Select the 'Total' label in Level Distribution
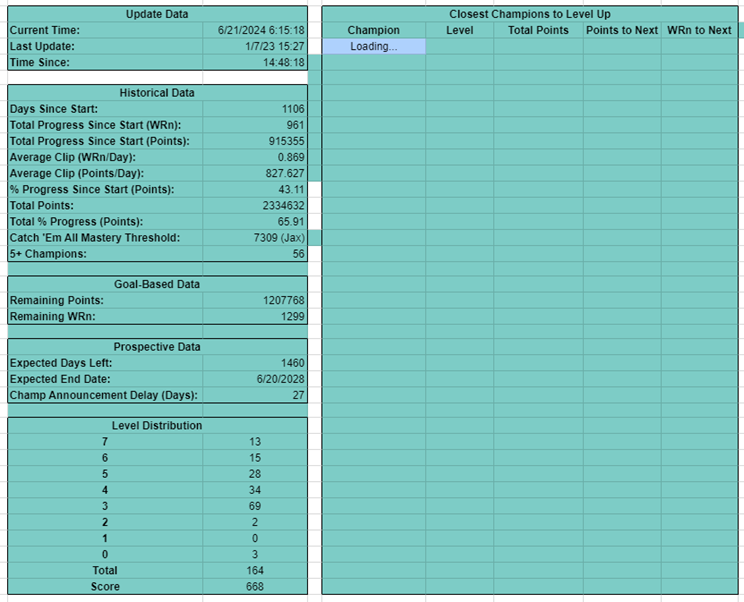This screenshot has width=744, height=602. tap(105, 570)
